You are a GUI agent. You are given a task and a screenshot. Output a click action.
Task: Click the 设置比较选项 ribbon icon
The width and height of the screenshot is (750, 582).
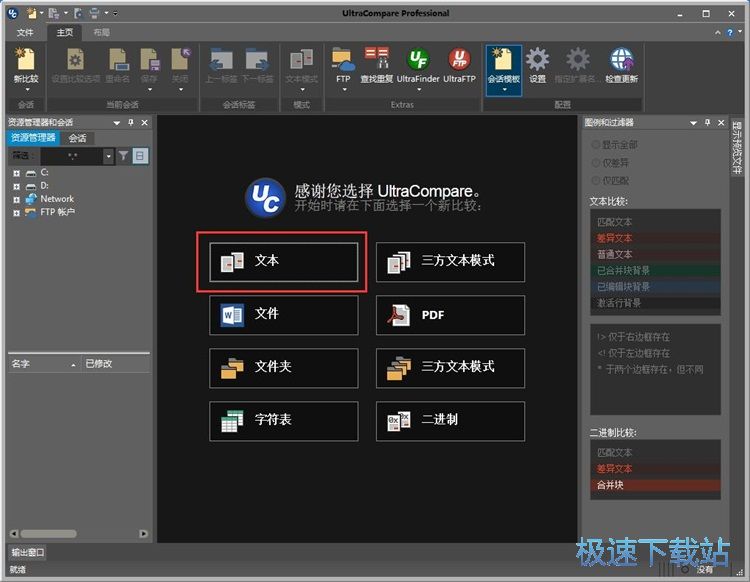coord(75,60)
